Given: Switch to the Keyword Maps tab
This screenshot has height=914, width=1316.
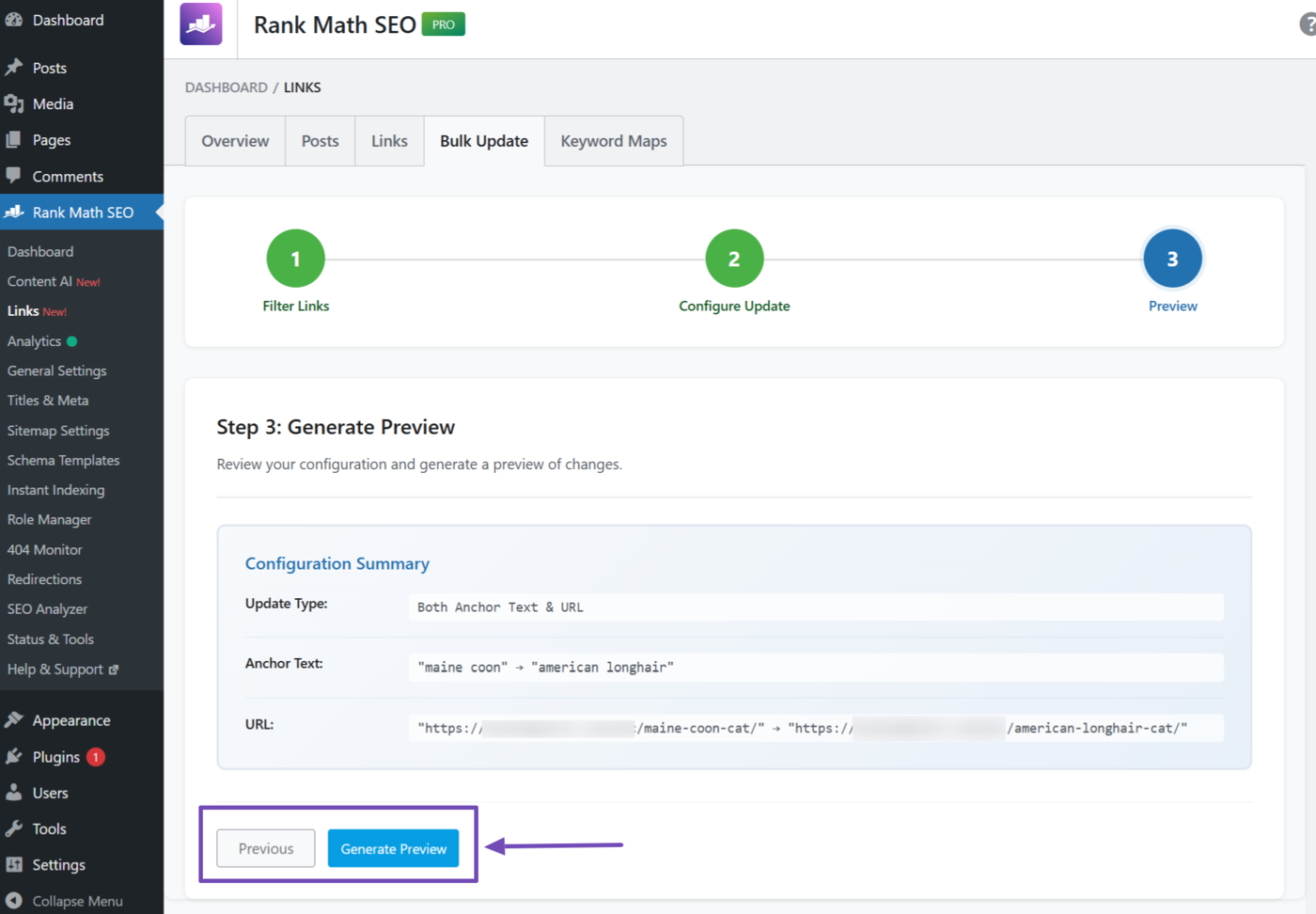Looking at the screenshot, I should click(613, 141).
